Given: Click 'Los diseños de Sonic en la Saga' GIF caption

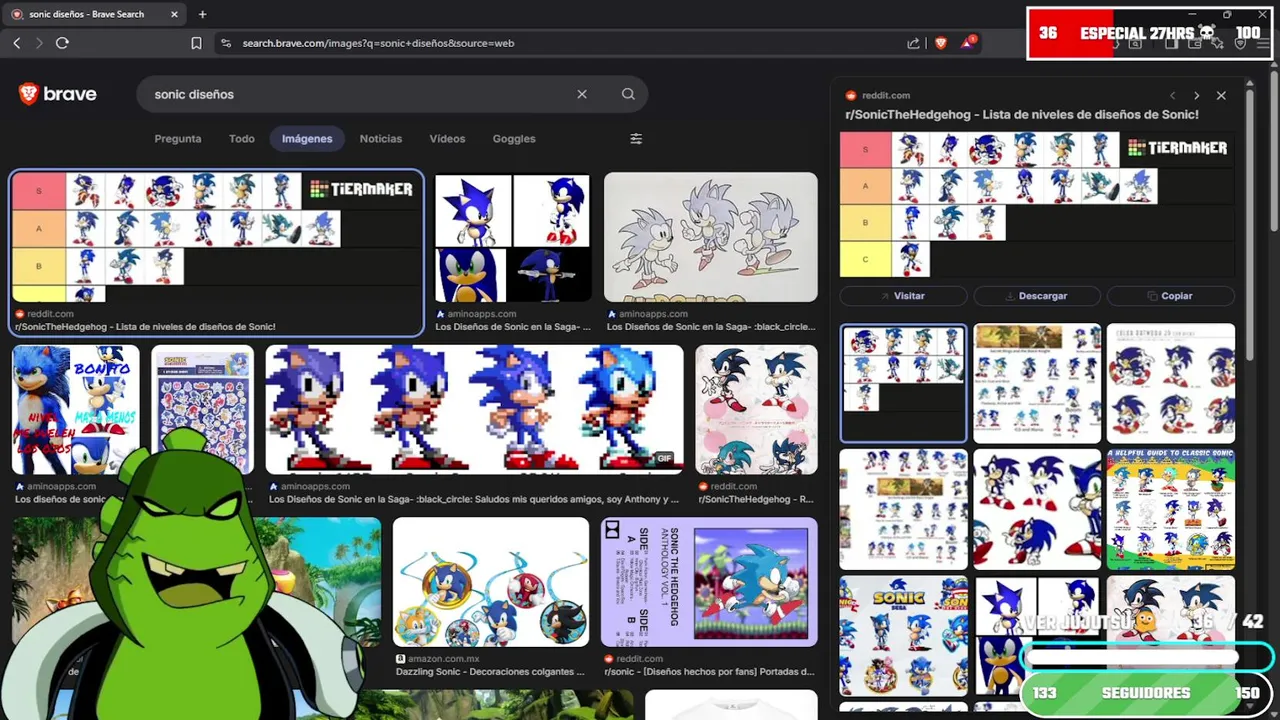Looking at the screenshot, I should click(x=474, y=499).
